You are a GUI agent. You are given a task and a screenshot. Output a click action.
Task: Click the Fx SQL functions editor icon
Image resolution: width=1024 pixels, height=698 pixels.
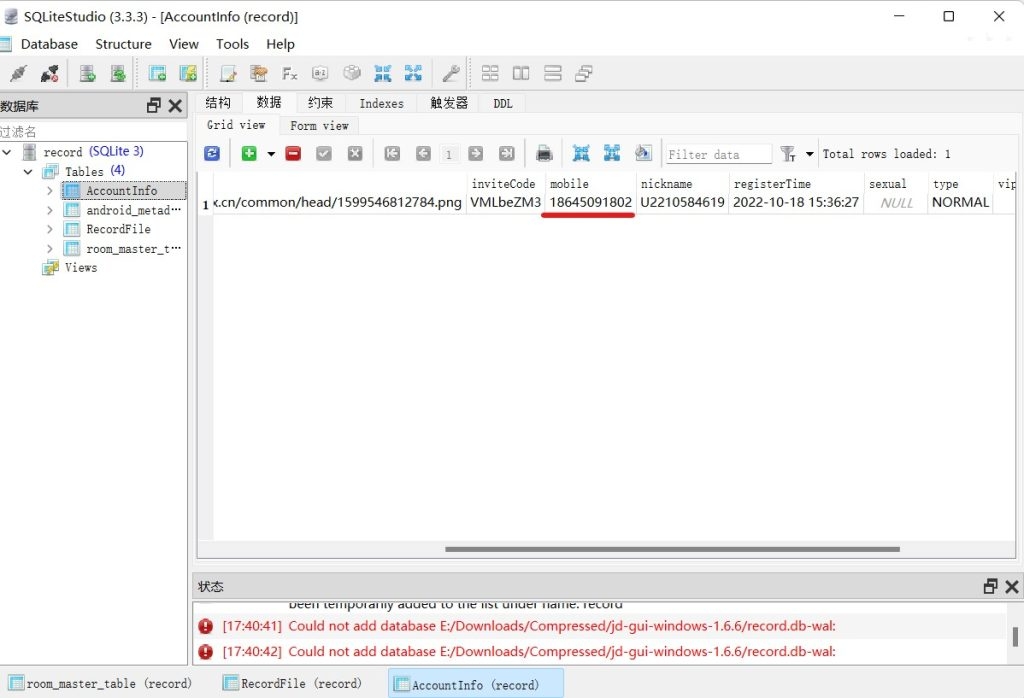290,73
